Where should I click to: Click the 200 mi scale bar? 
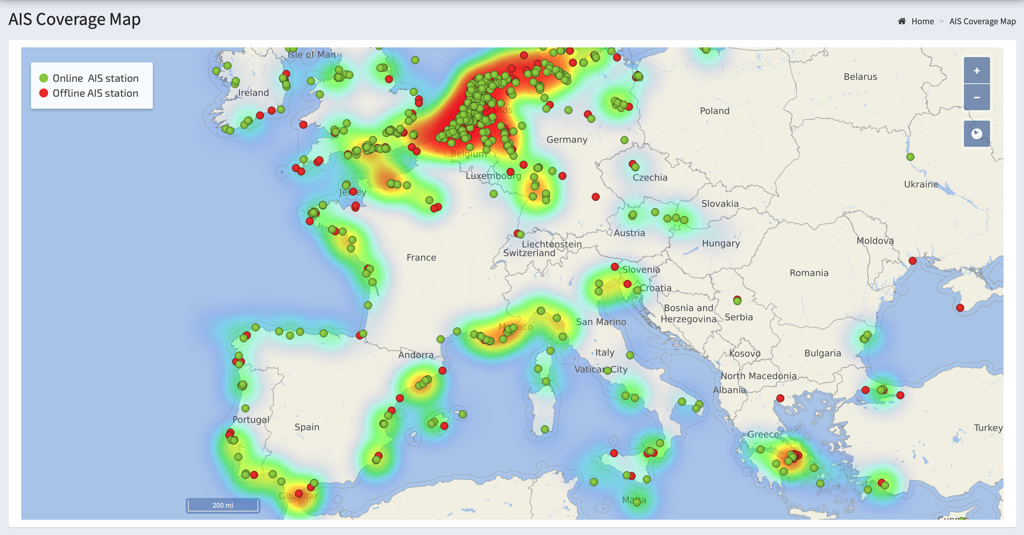tap(223, 506)
